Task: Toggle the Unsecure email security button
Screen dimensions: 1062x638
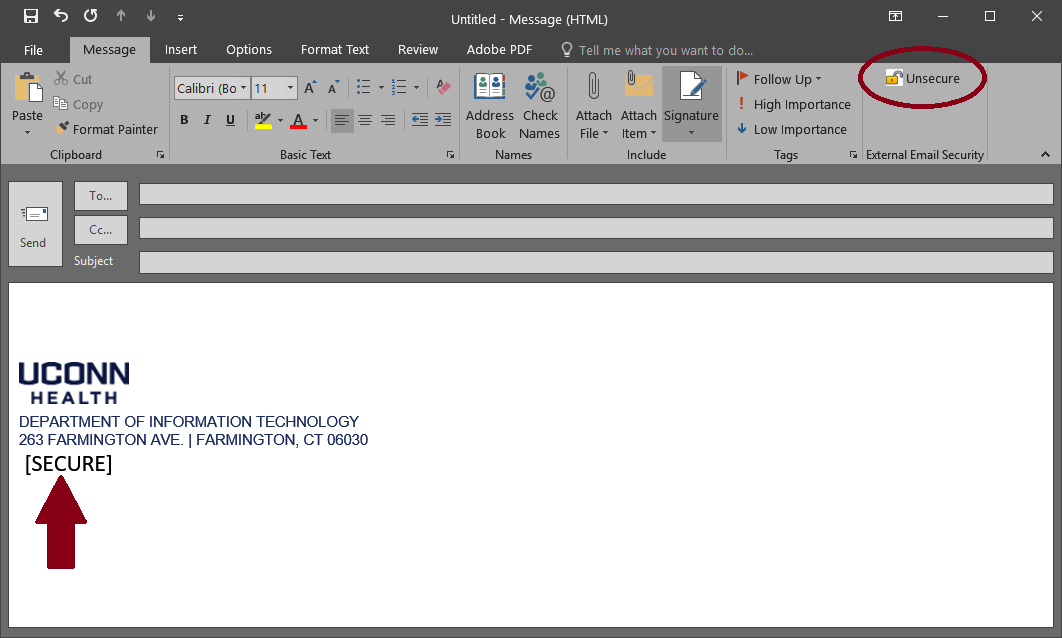Action: click(x=922, y=79)
